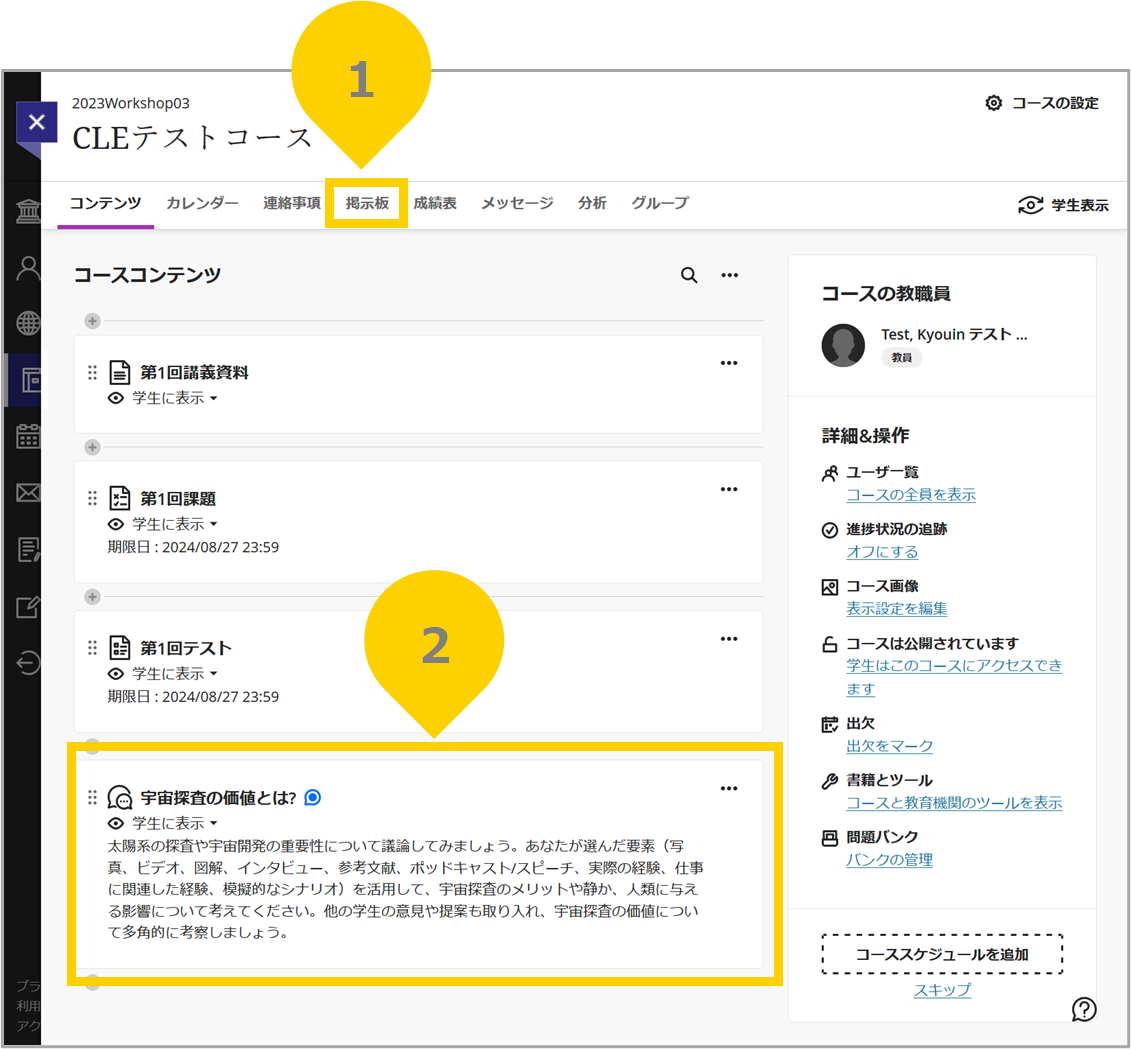The height and width of the screenshot is (1049, 1131).
Task: Click the blue indicator beside 宇宙探査の価値とは?
Action: click(312, 797)
